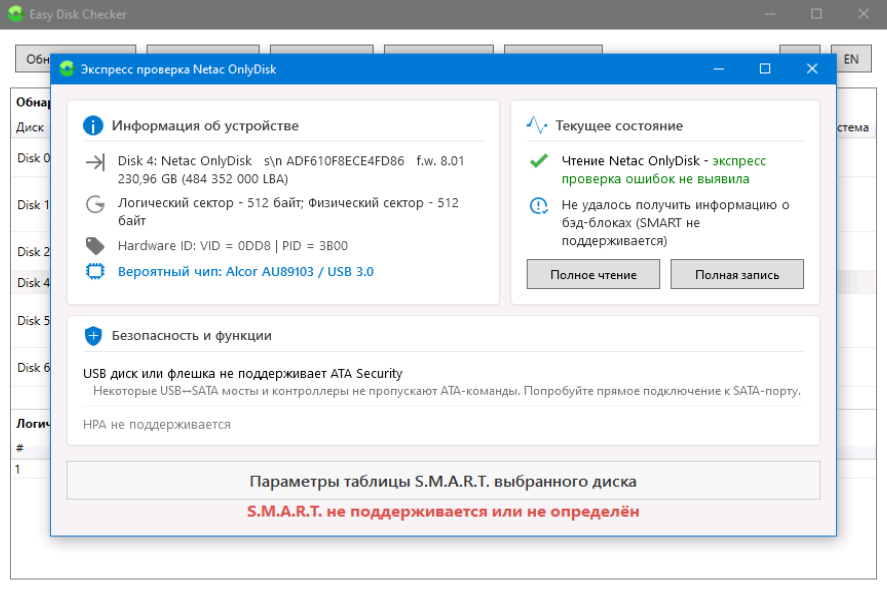This screenshot has width=887, height=589.
Task: Click the chip icon next to Вероятный чип
Action: click(95, 271)
